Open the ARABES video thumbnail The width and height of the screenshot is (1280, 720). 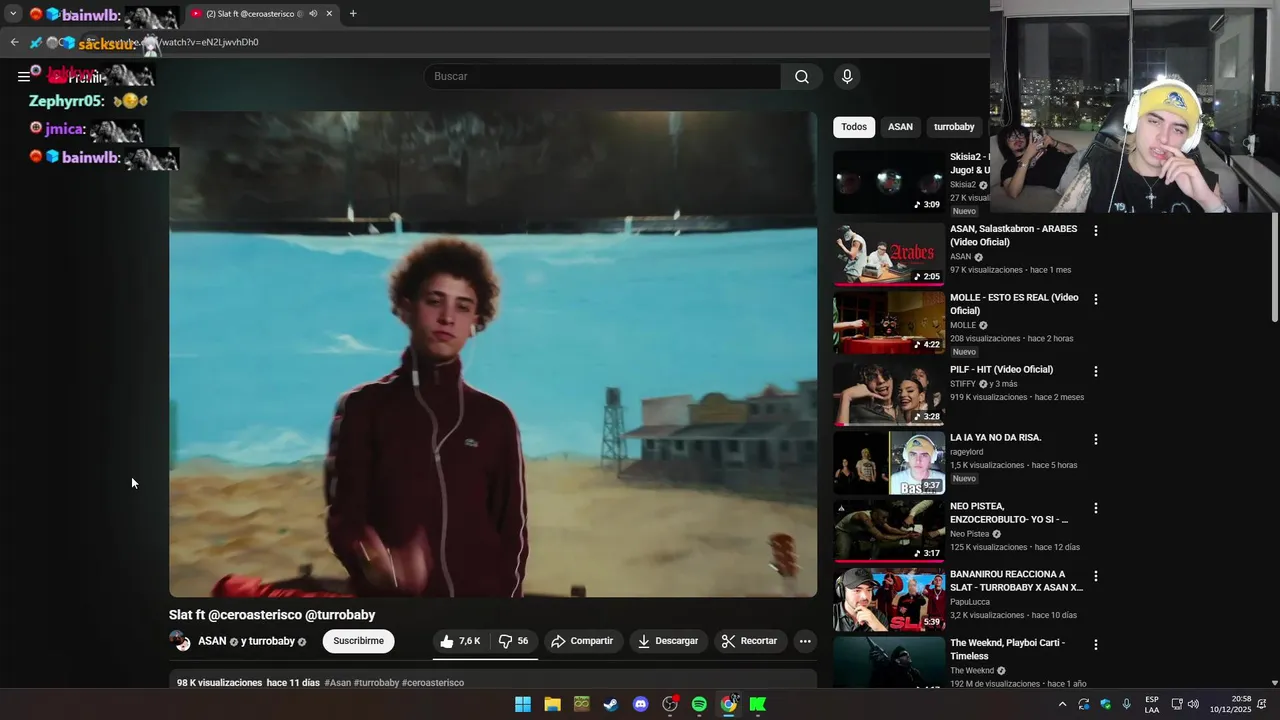[888, 254]
